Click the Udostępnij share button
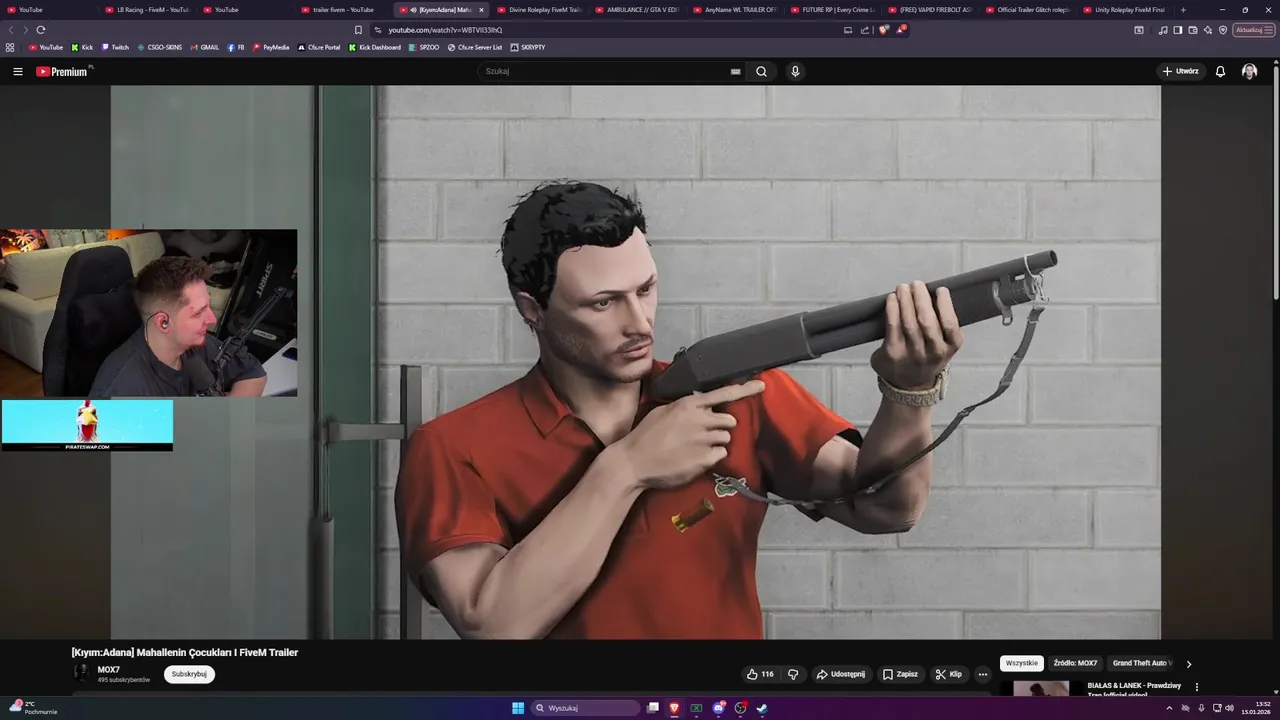1280x720 pixels. tap(841, 674)
